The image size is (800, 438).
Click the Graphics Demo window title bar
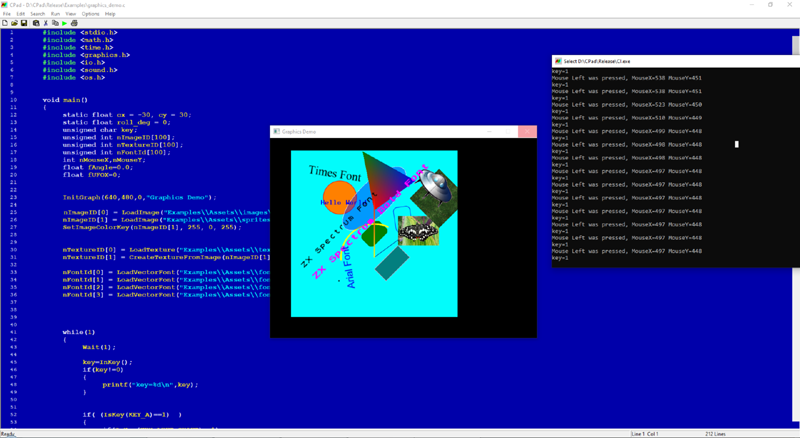click(x=380, y=131)
